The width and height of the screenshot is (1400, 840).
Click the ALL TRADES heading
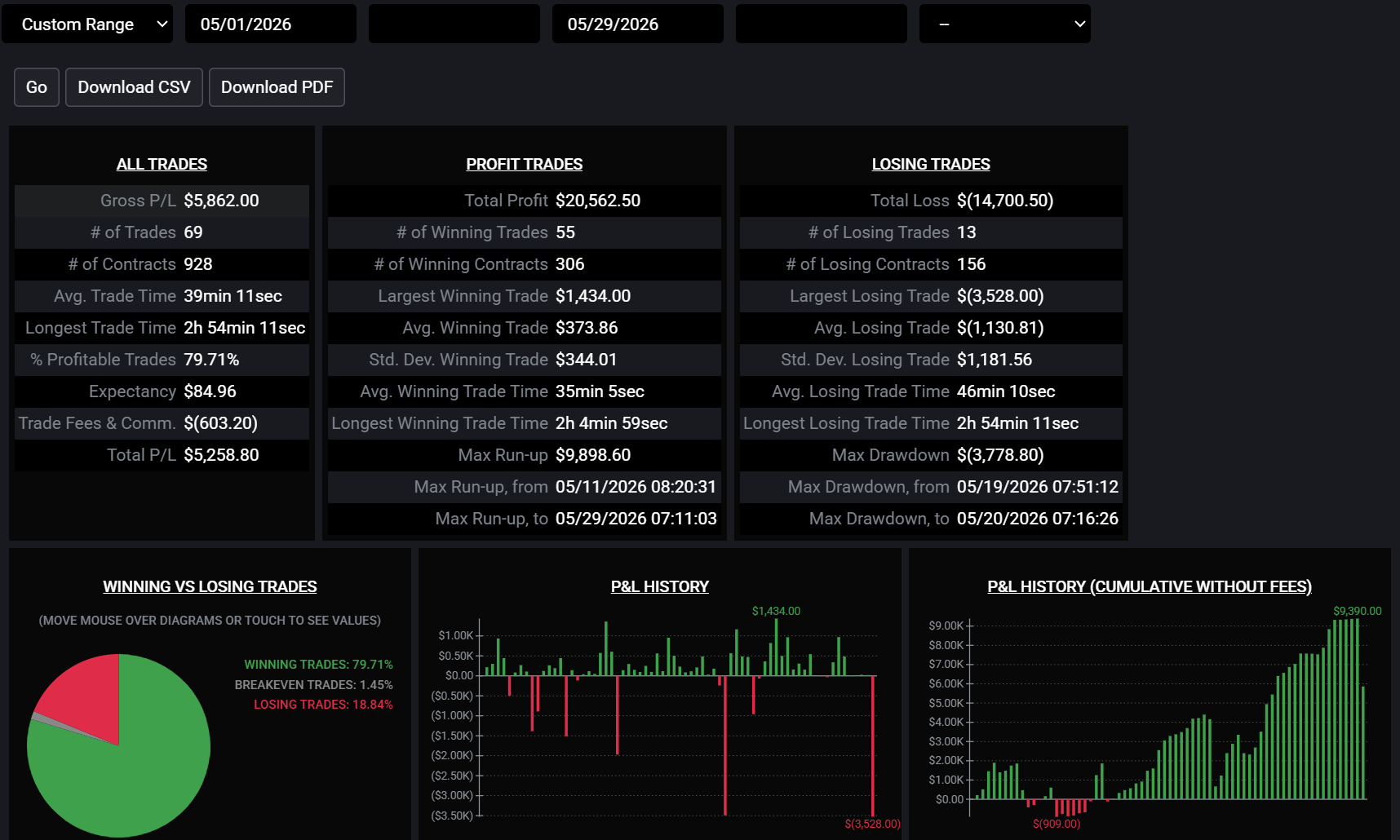point(162,164)
